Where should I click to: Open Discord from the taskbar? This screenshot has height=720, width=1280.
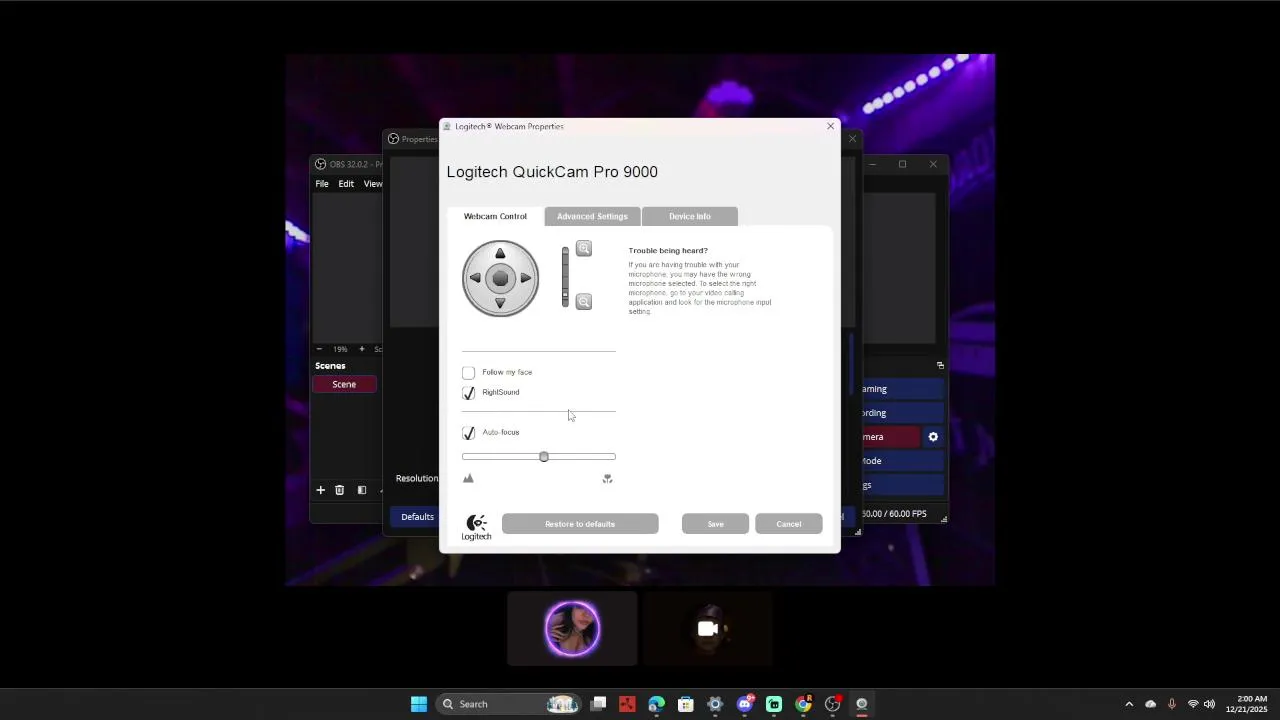pos(744,704)
